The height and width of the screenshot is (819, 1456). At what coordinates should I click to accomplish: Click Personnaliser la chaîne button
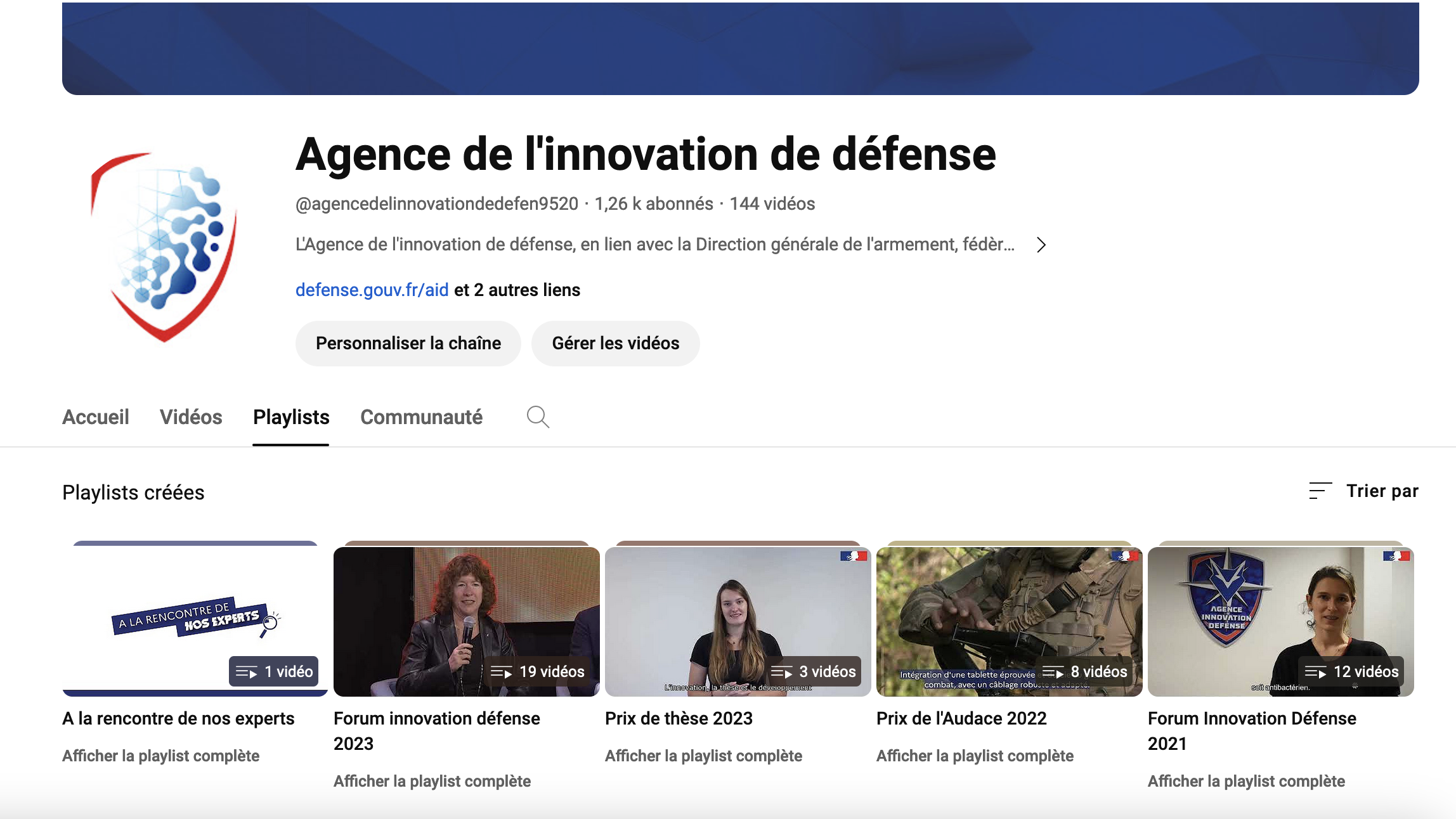[408, 344]
